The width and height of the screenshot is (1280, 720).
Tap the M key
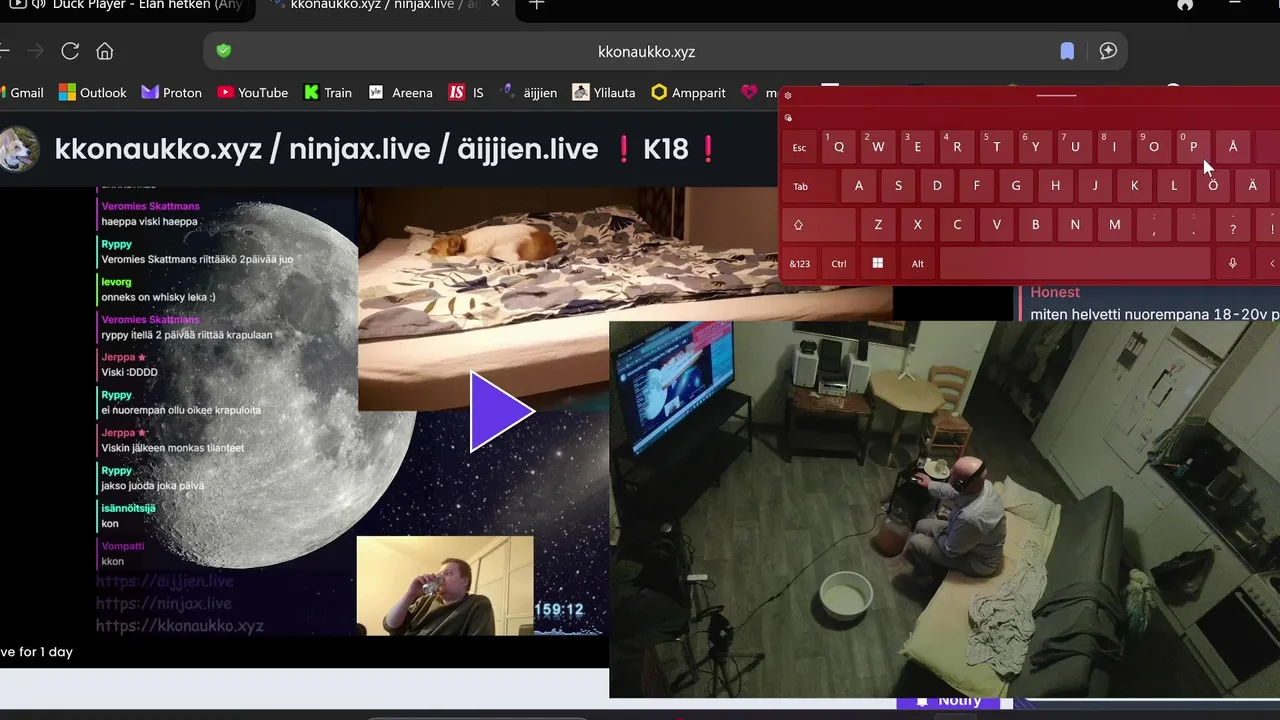(1114, 225)
